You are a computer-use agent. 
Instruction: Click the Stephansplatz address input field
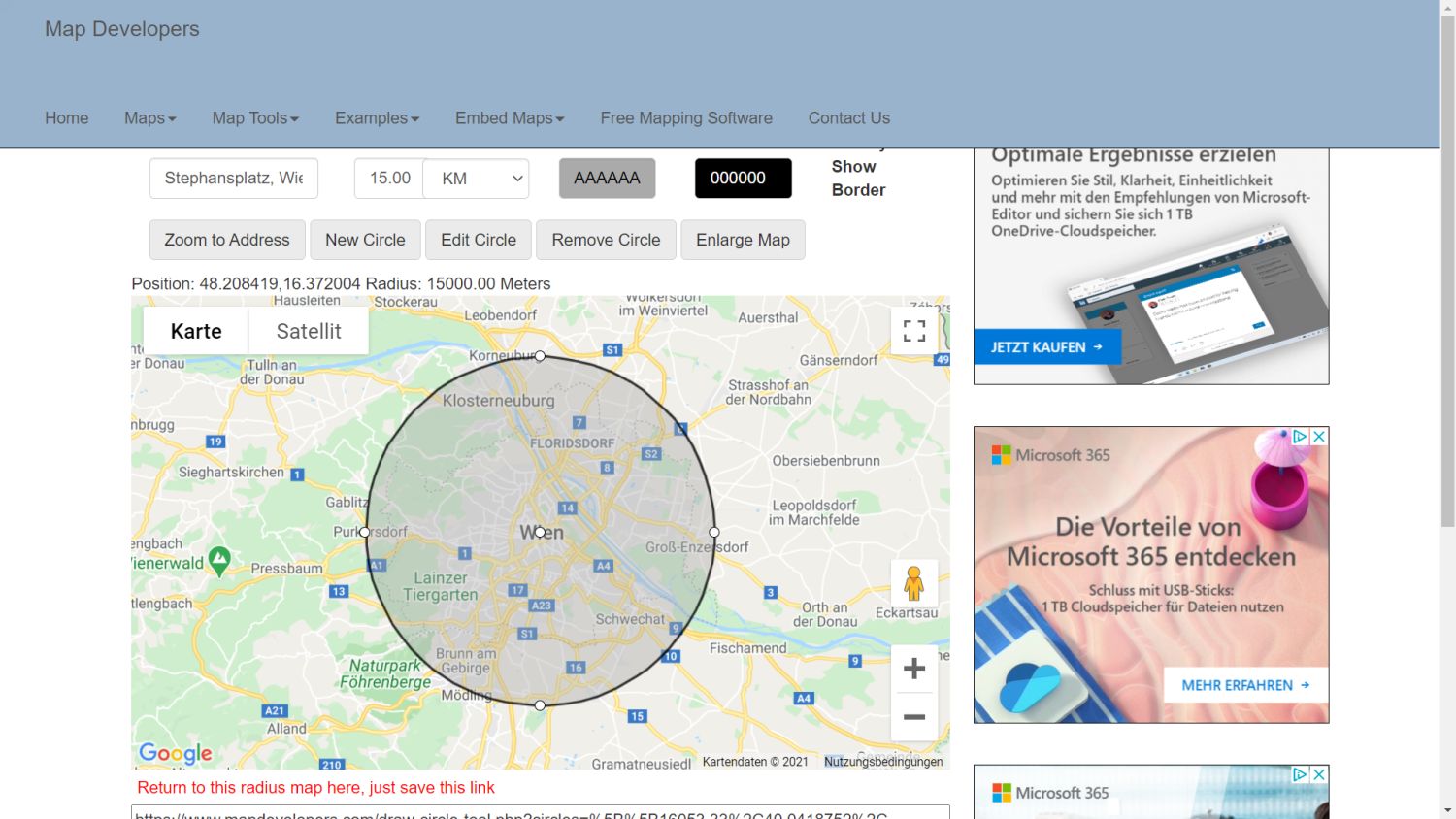234,179
